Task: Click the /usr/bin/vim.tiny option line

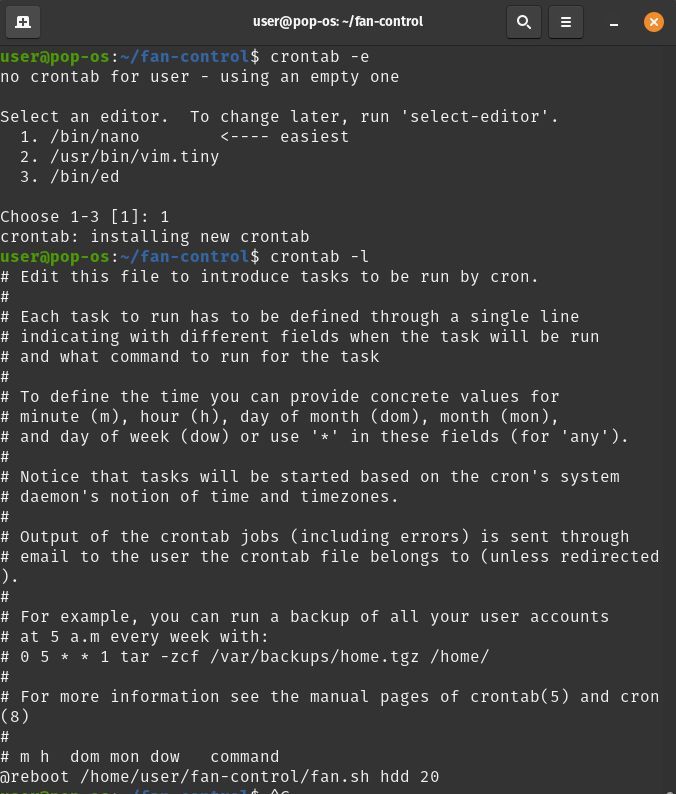Action: point(120,156)
